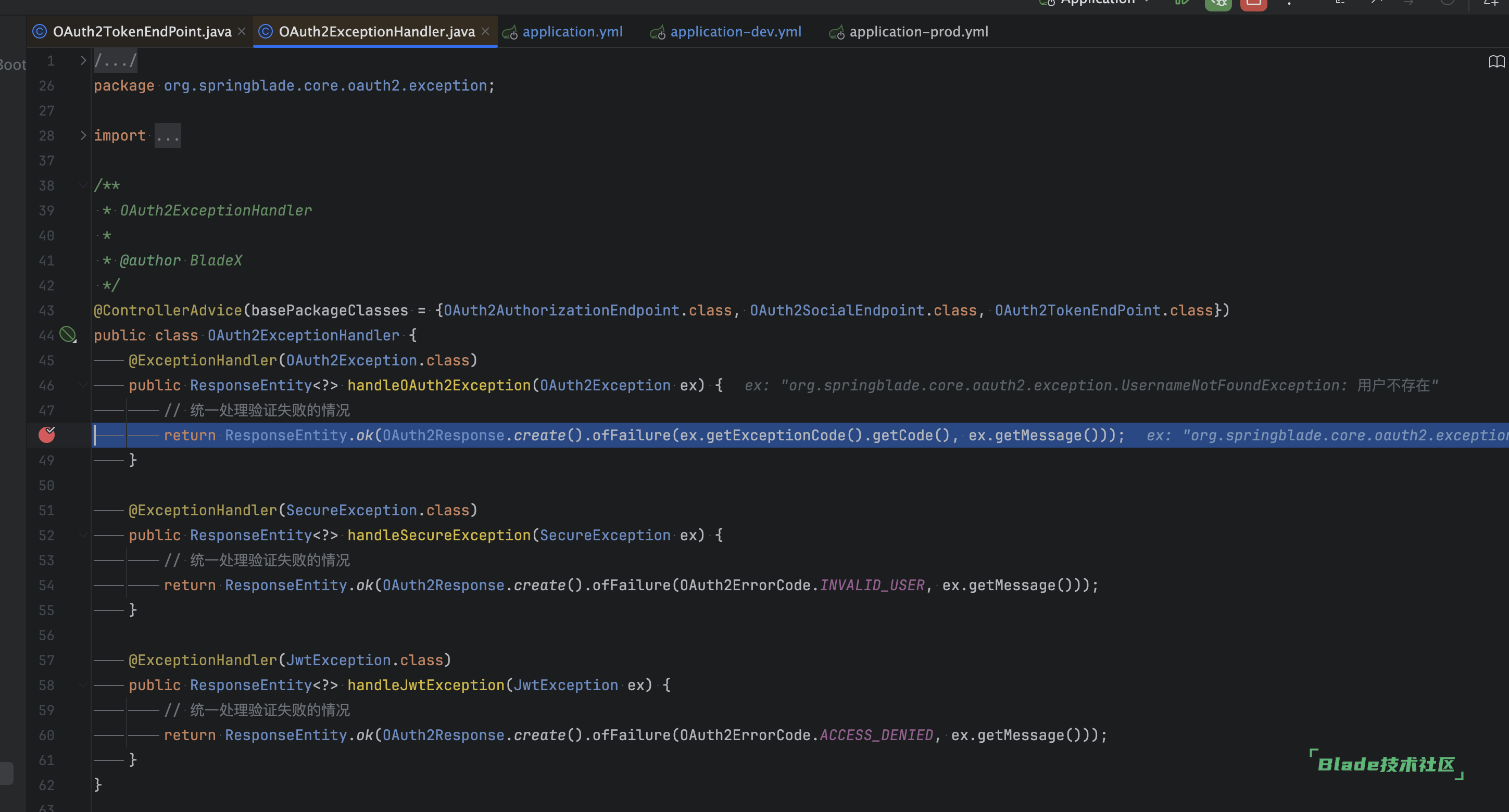
Task: Collapse the Javadoc block fold marker at line 38
Action: pos(83,185)
